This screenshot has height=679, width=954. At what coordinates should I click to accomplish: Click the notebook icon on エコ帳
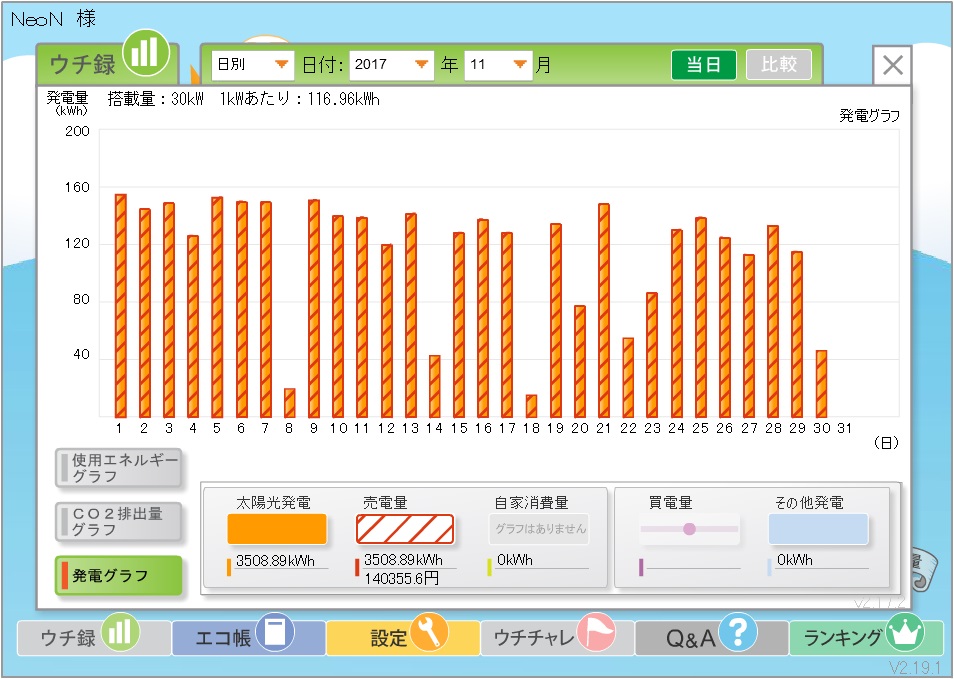[x=275, y=632]
